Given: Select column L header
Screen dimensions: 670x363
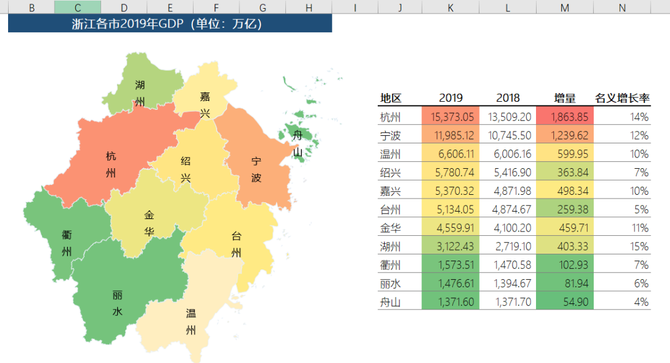Looking at the screenshot, I should pos(508,7).
